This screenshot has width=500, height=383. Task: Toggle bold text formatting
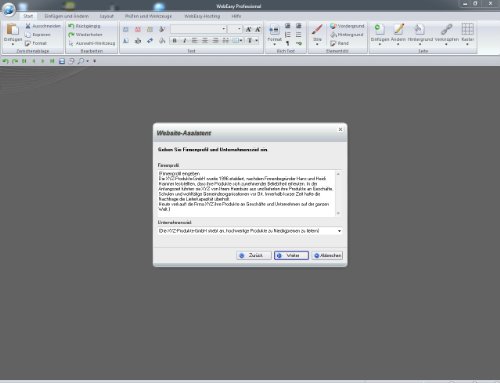pos(174,41)
